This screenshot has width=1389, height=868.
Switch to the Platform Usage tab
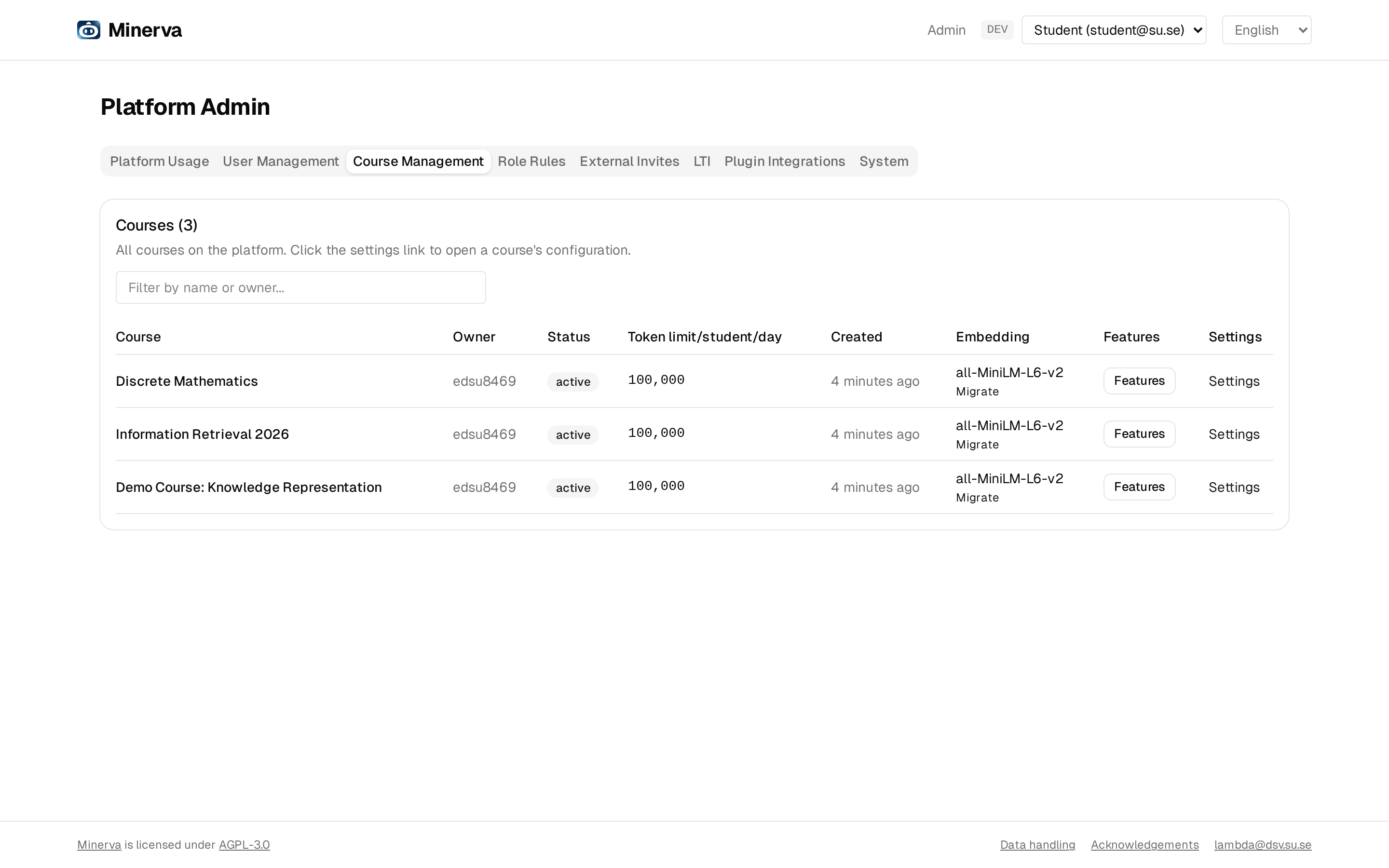[160, 162]
